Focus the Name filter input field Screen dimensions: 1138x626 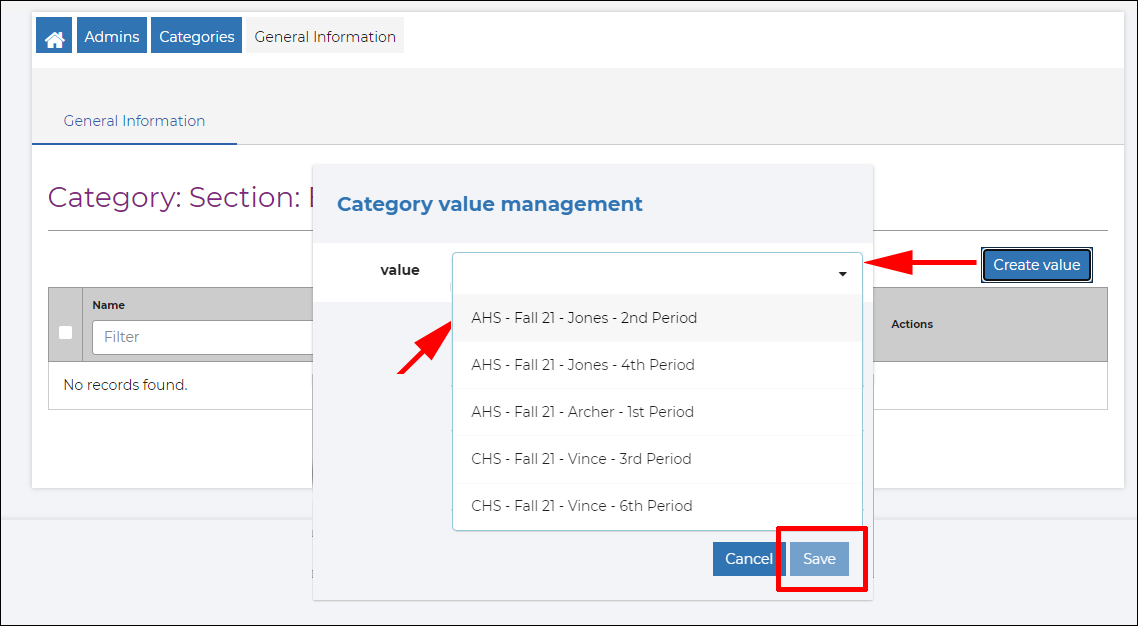pyautogui.click(x=203, y=337)
